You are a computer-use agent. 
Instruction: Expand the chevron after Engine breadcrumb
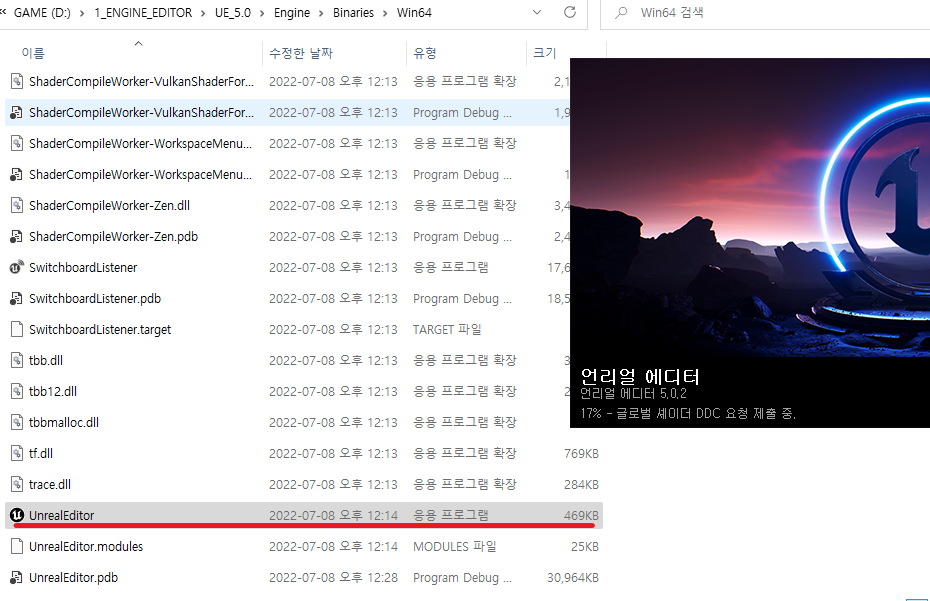[x=321, y=13]
